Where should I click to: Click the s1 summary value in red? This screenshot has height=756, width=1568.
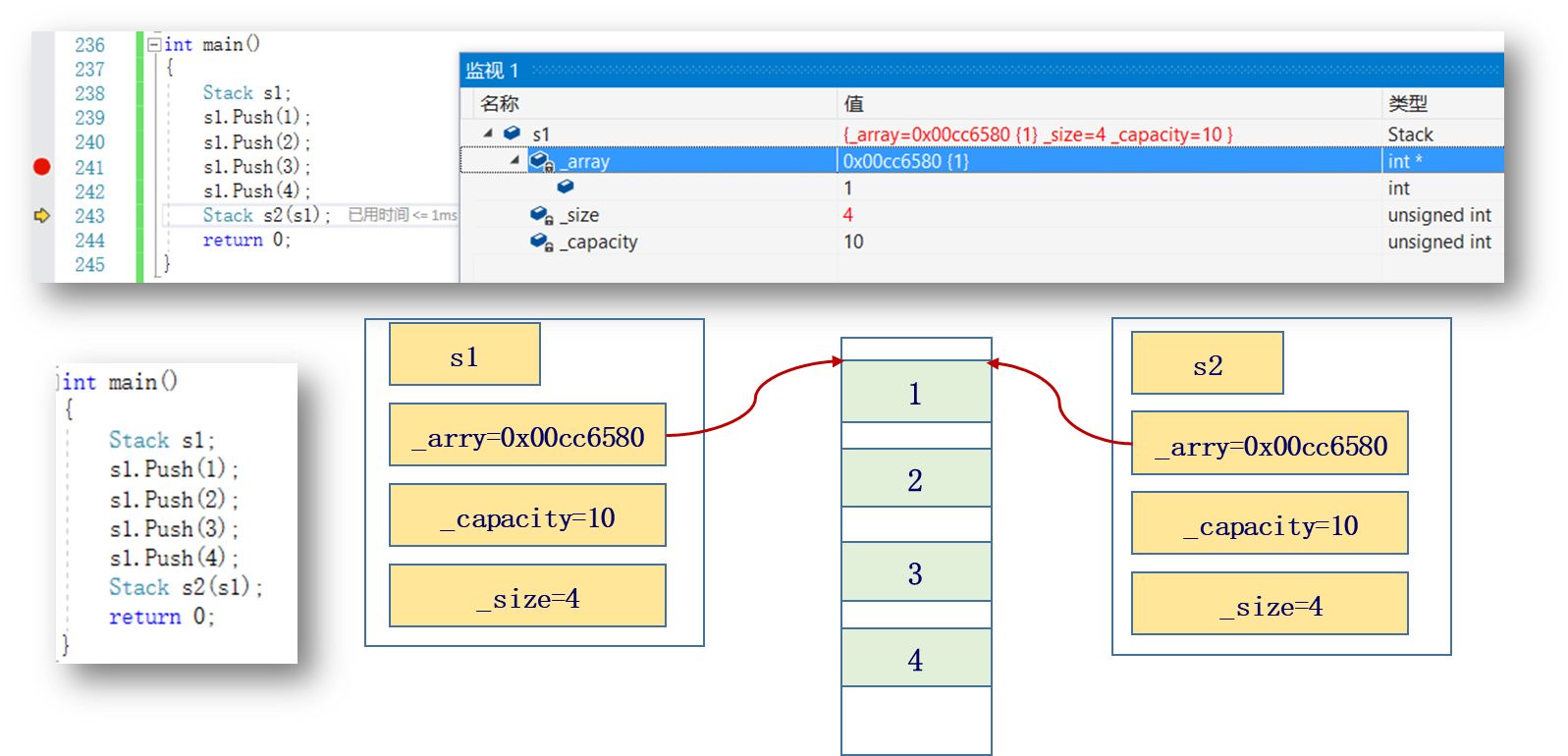[x=1038, y=134]
